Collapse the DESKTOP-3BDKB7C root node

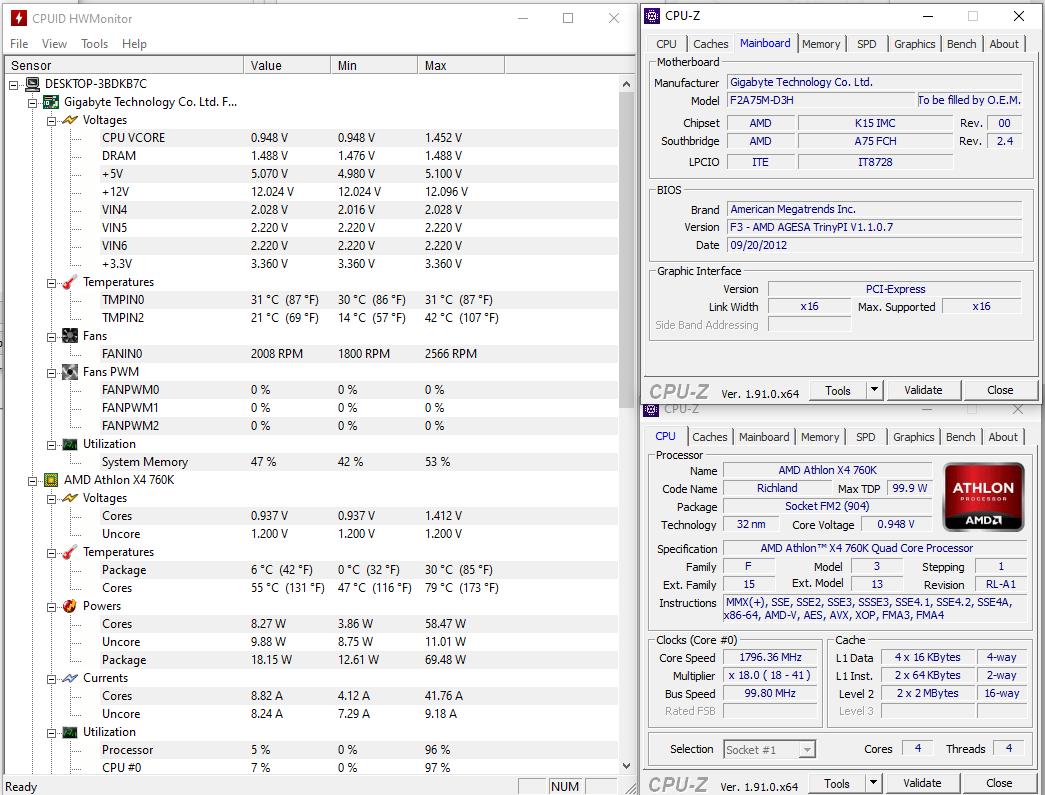point(13,85)
